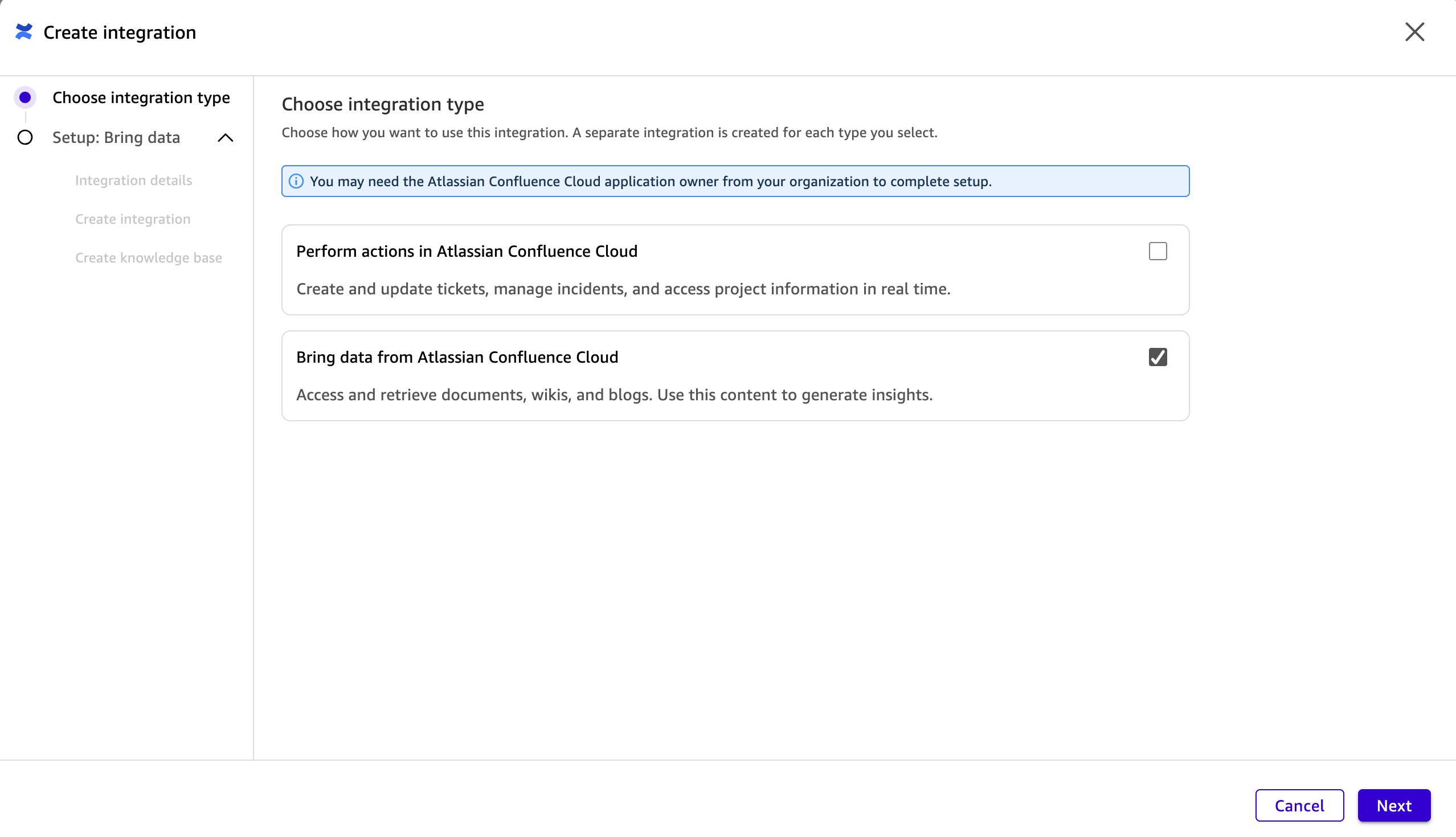Click the Confluence logo in the dialog header
This screenshot has height=837, width=1456.
coord(23,32)
